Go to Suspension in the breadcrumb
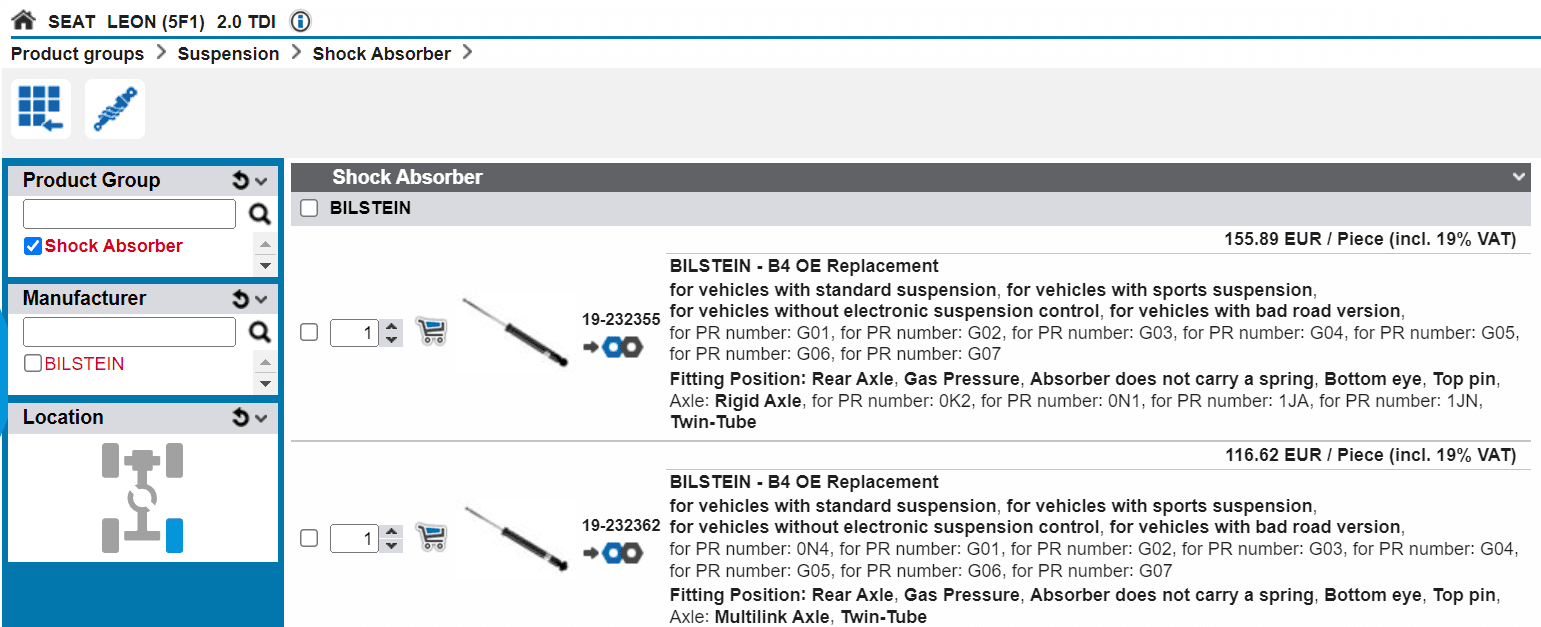The height and width of the screenshot is (627, 1541). [228, 54]
